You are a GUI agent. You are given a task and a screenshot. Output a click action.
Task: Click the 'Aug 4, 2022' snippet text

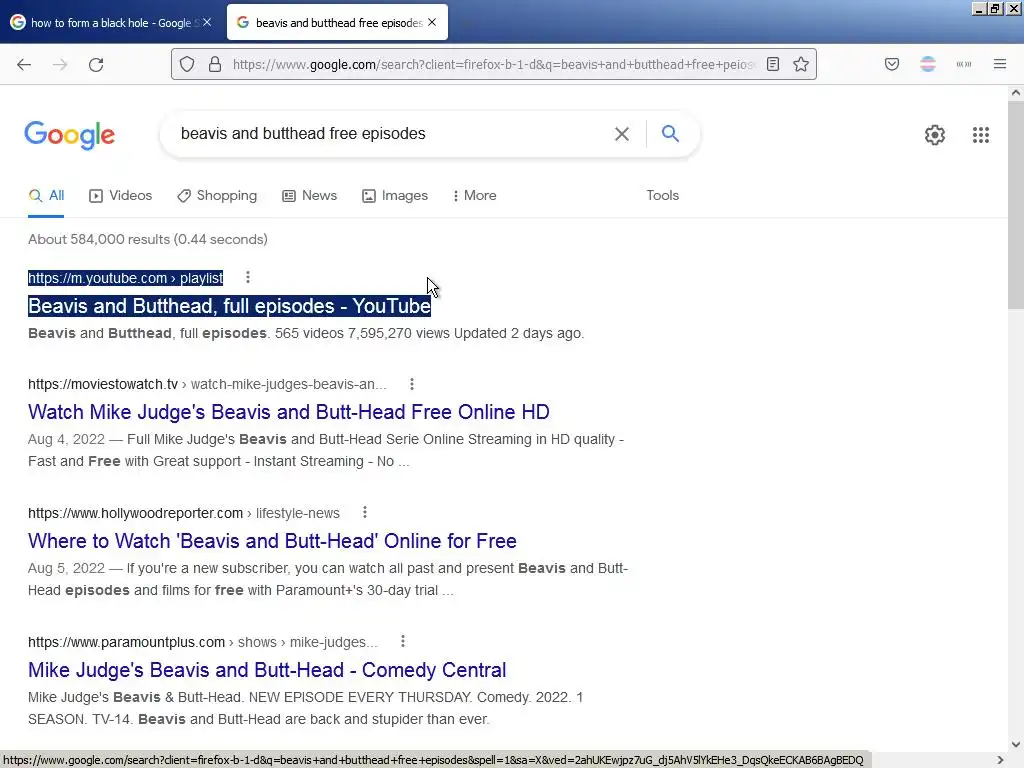(67, 439)
